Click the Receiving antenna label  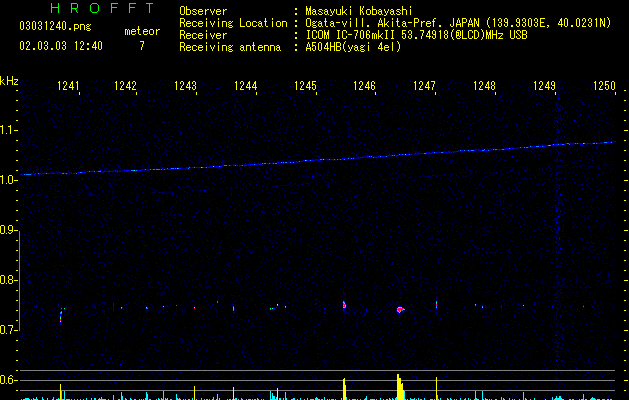pyautogui.click(x=230, y=47)
